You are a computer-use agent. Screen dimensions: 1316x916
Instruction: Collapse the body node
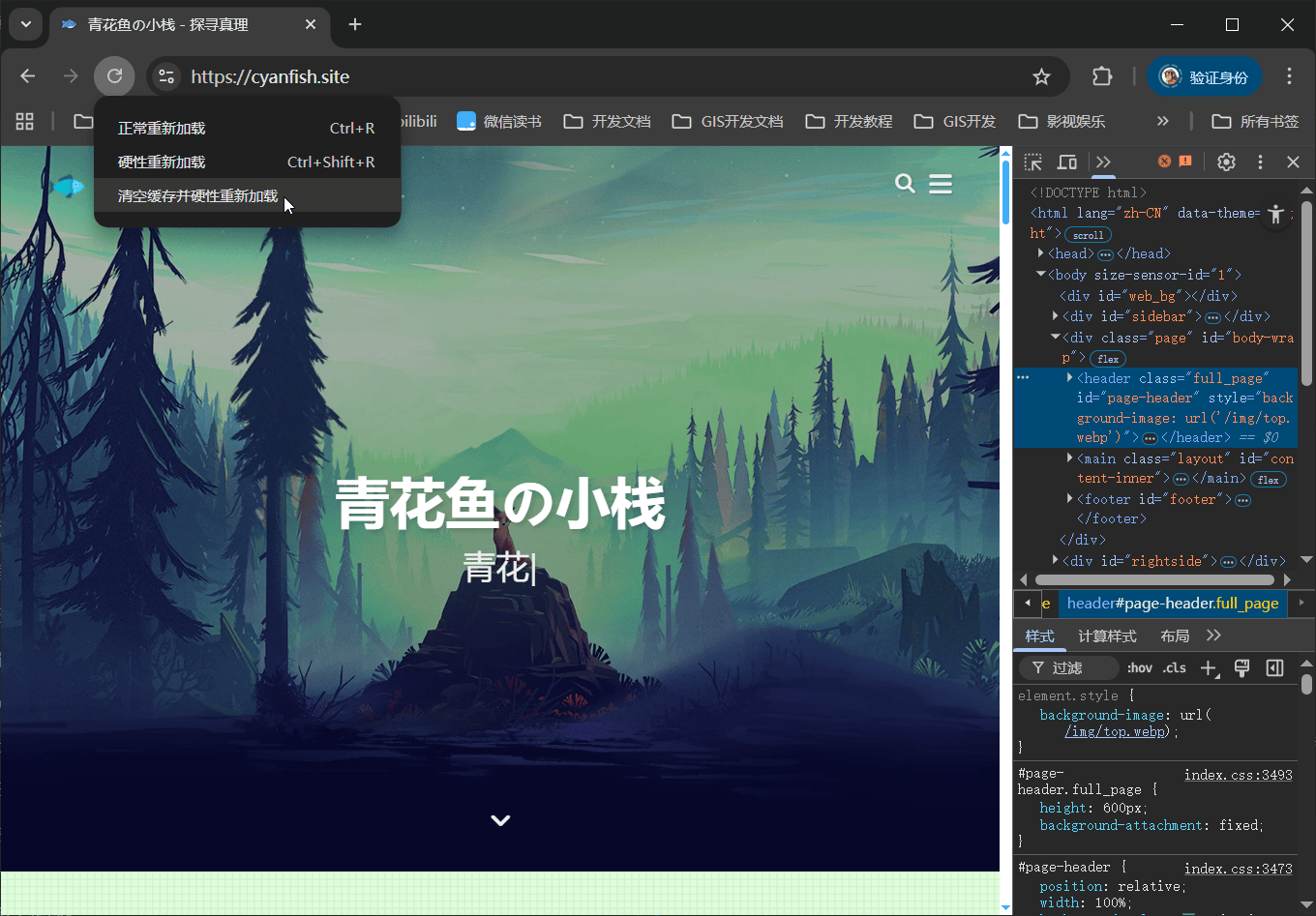[1041, 275]
